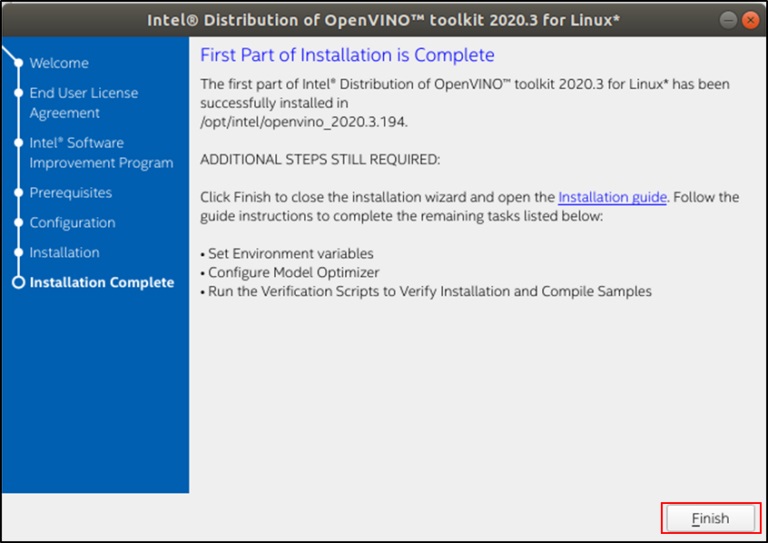This screenshot has width=768, height=543.
Task: Click the Installation step in sidebar
Action: (x=64, y=253)
